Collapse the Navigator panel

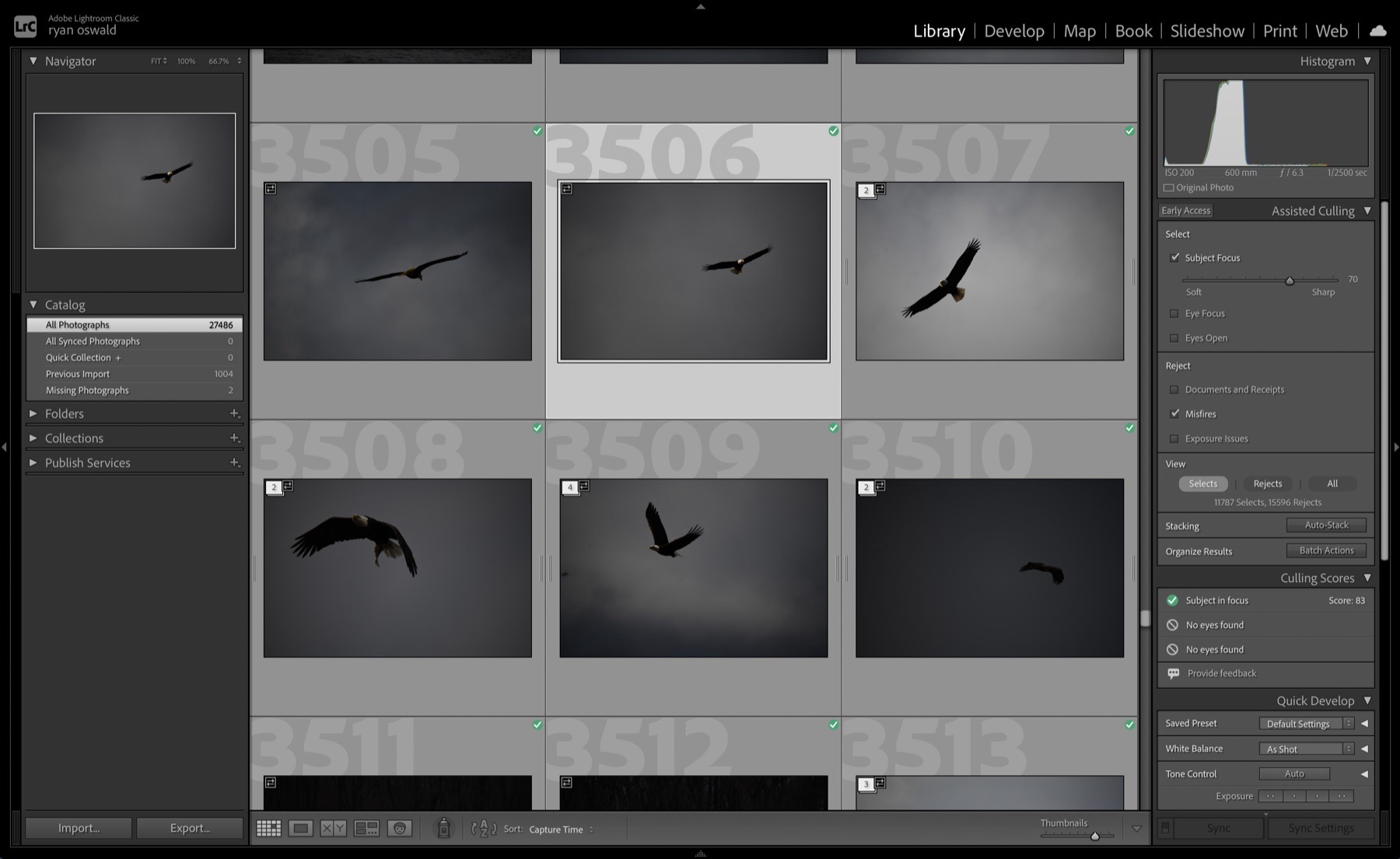[x=33, y=61]
